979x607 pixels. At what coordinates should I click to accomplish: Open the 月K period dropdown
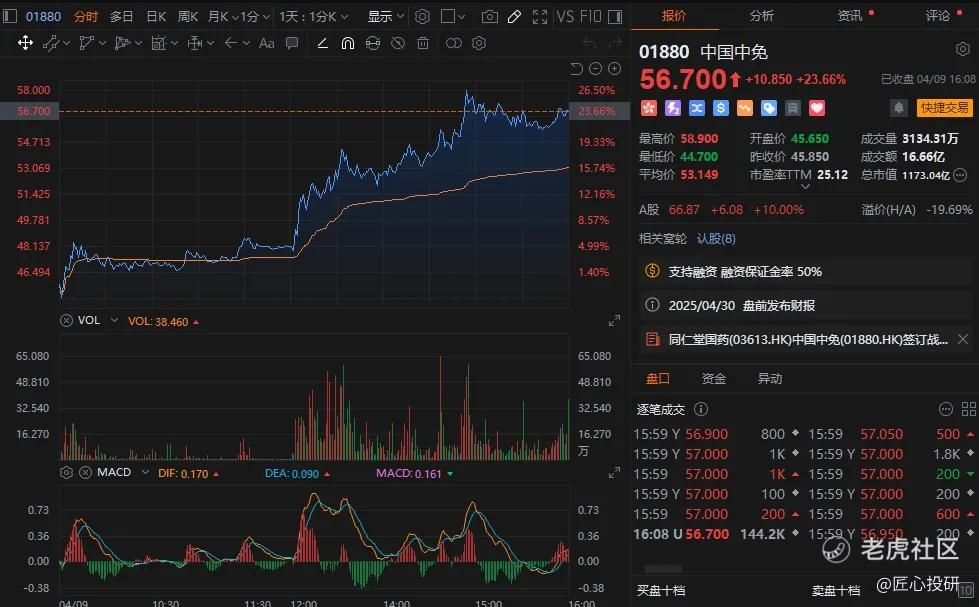[223, 17]
